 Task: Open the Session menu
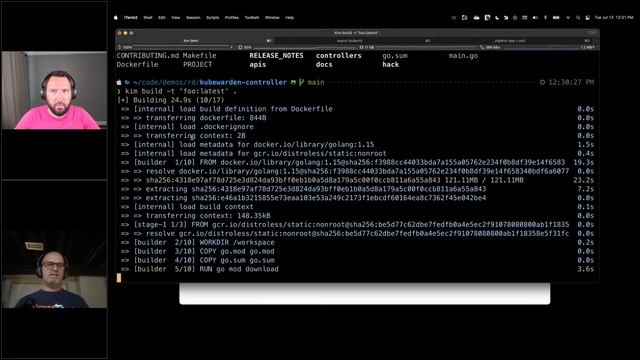[193, 18]
